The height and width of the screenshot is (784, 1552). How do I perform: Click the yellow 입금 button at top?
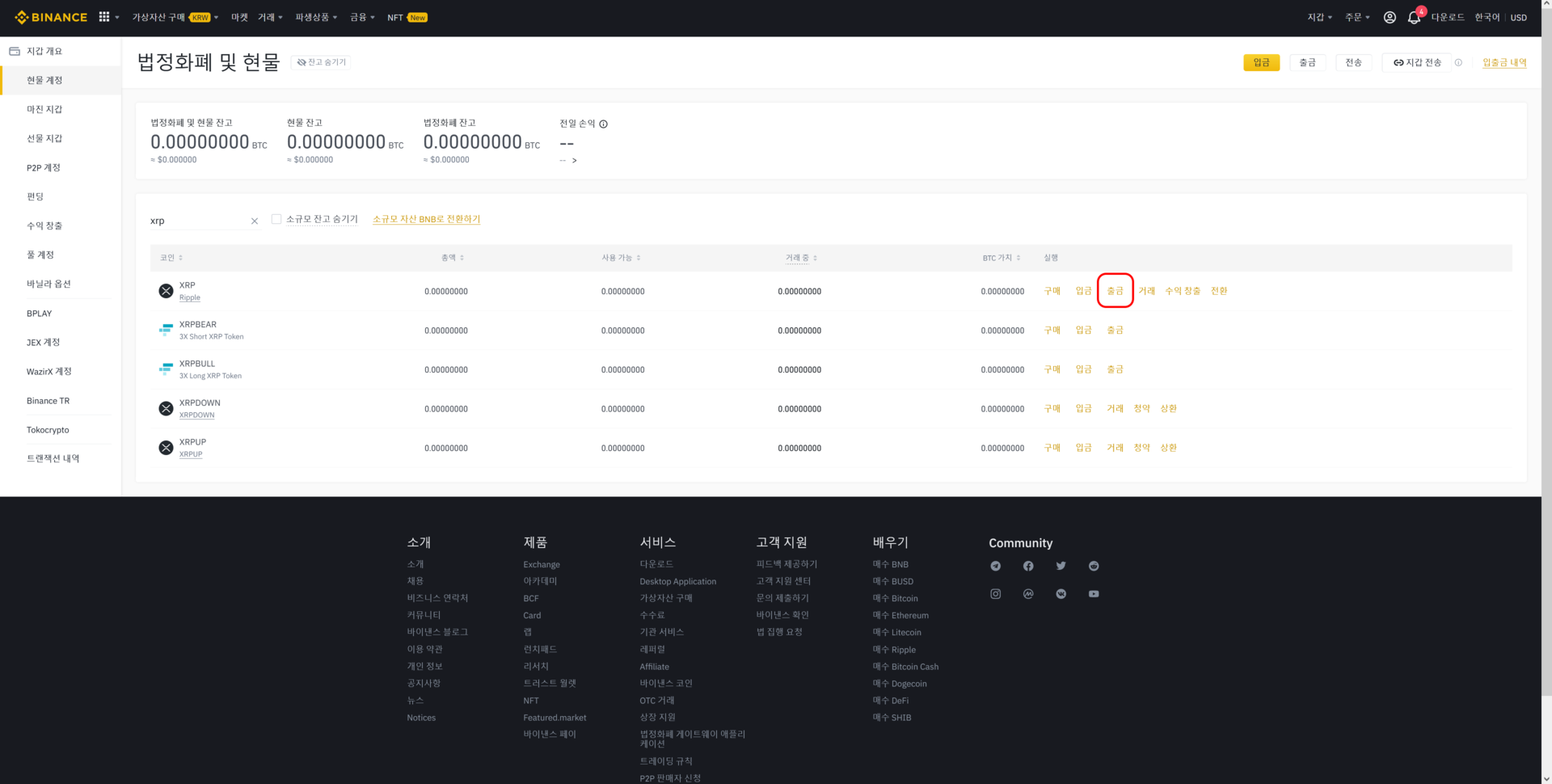pyautogui.click(x=1261, y=62)
